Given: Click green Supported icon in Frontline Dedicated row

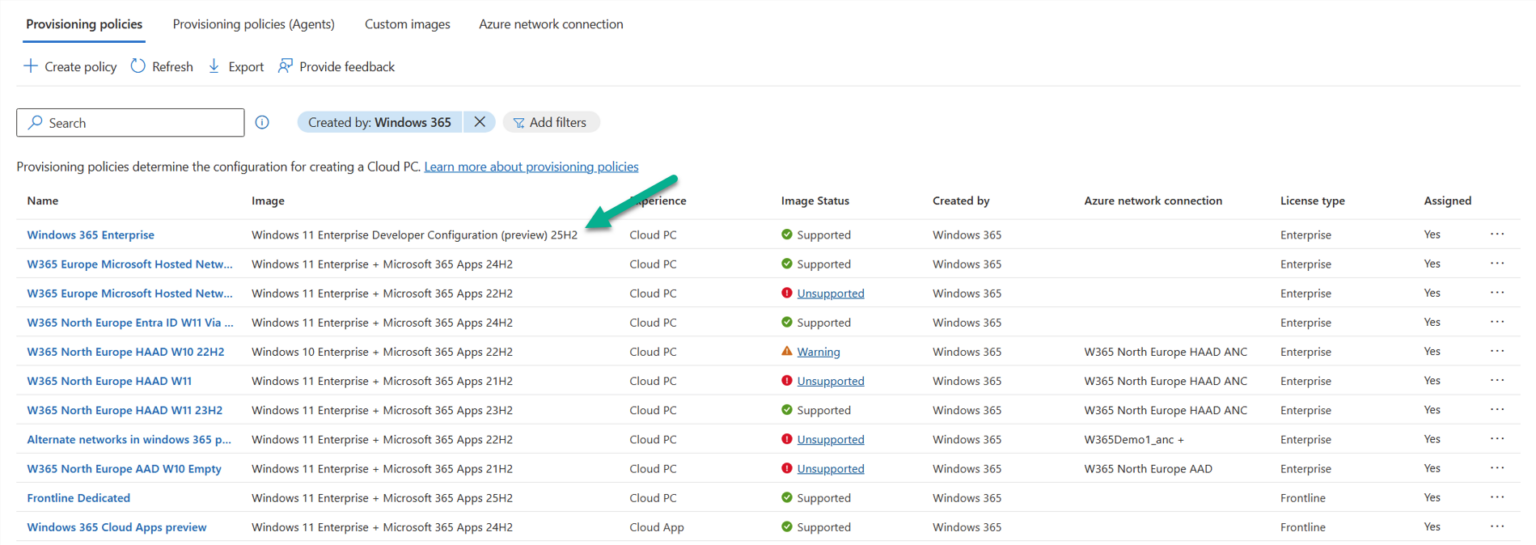Looking at the screenshot, I should 787,497.
